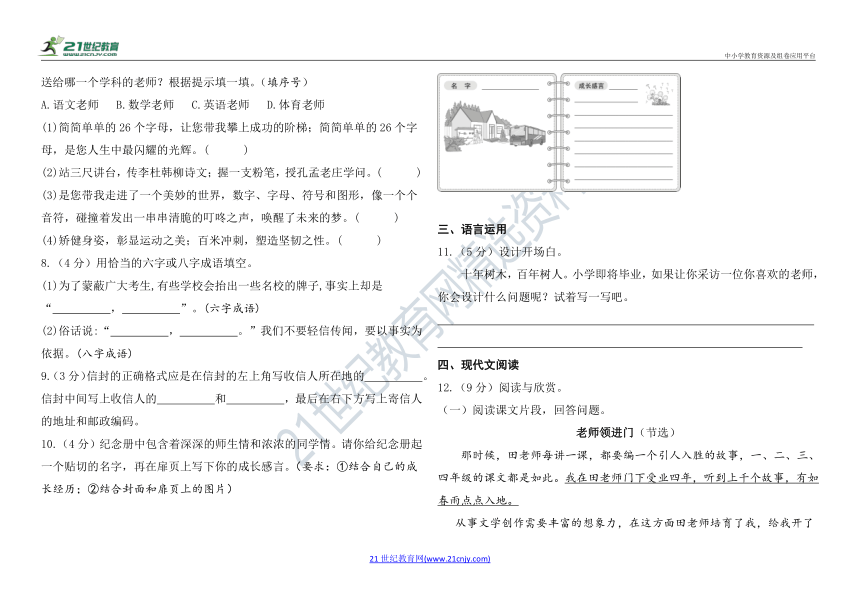Select the passage title 老师领进门
Screen dimensions: 860x608
(604, 433)
